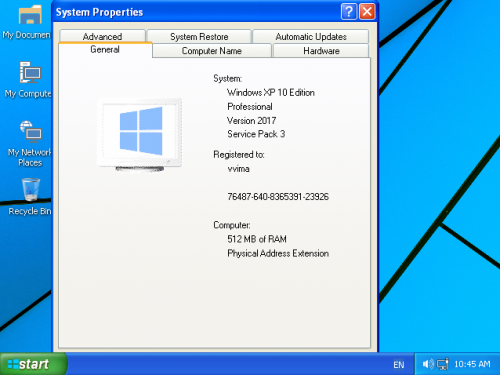Open the Computer Name tab
The image size is (500, 375).
click(212, 51)
